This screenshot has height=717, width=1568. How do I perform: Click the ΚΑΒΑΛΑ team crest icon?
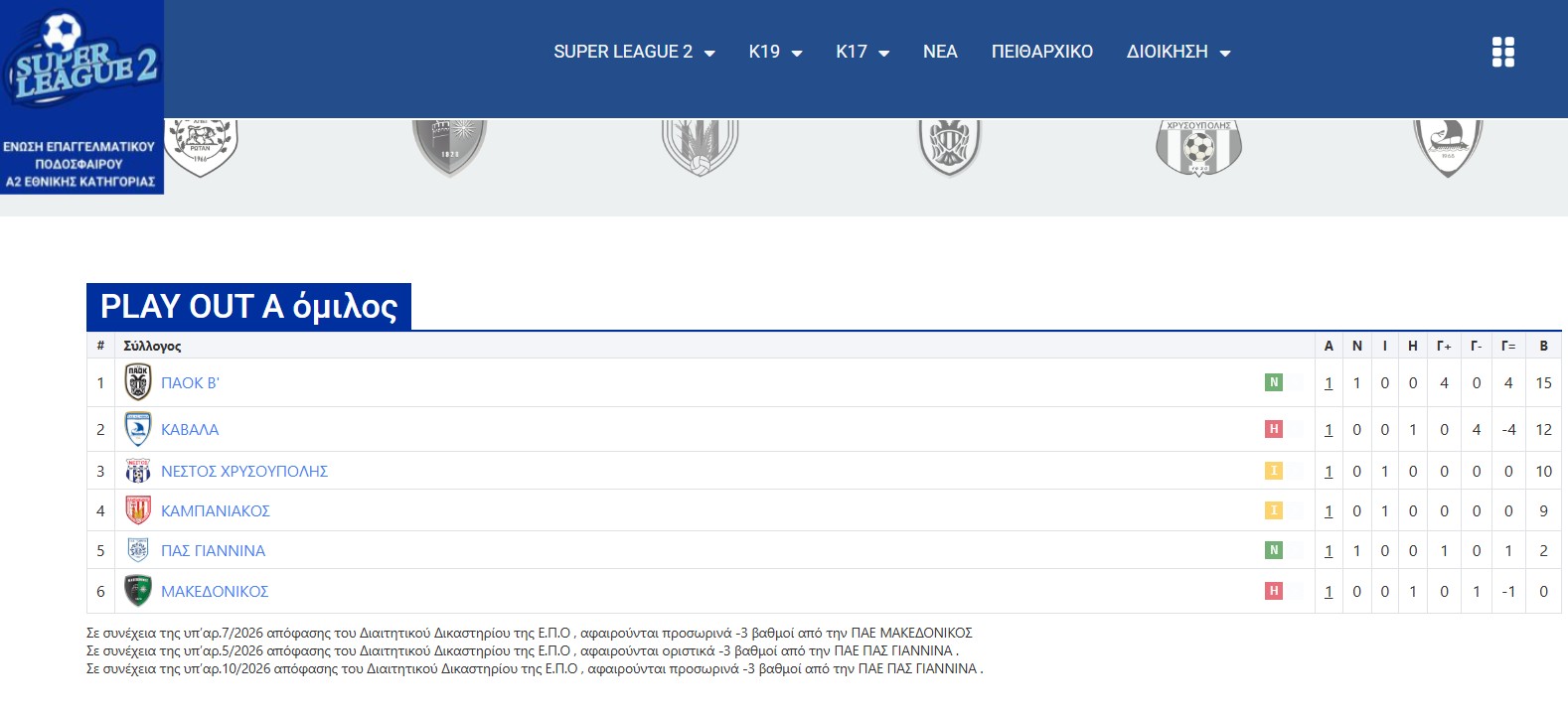(x=138, y=429)
